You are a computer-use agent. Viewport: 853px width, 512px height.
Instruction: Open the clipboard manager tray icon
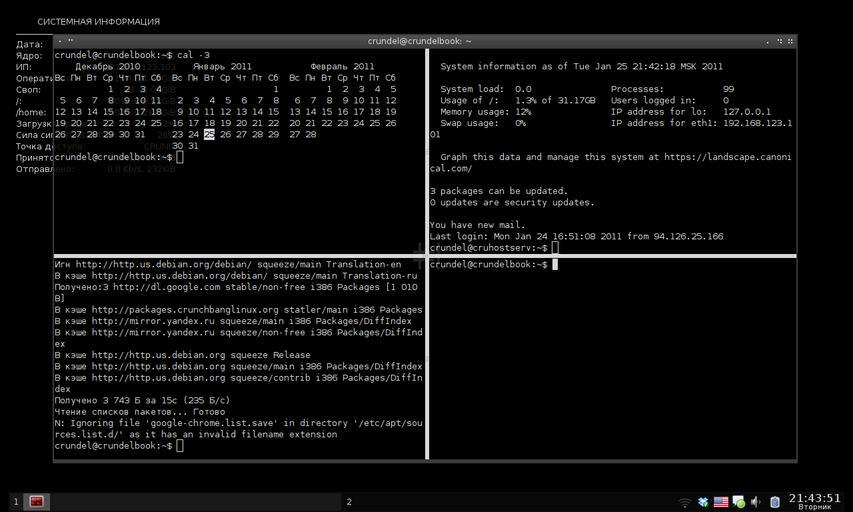coord(774,502)
